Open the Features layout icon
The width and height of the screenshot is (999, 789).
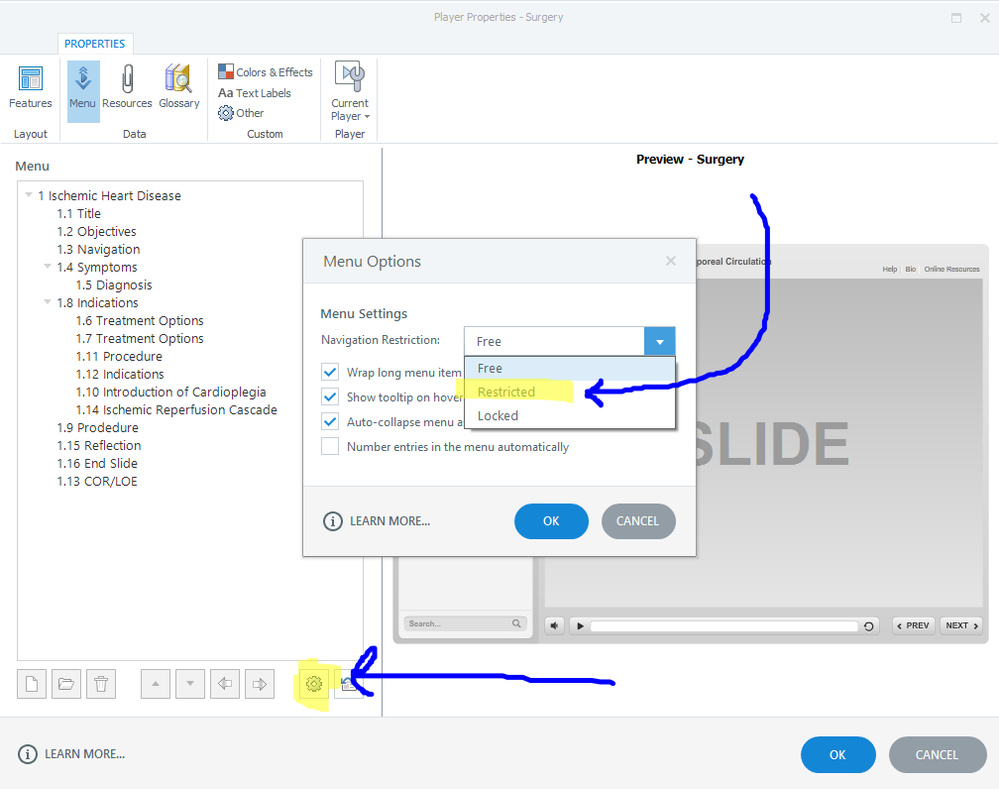30,88
